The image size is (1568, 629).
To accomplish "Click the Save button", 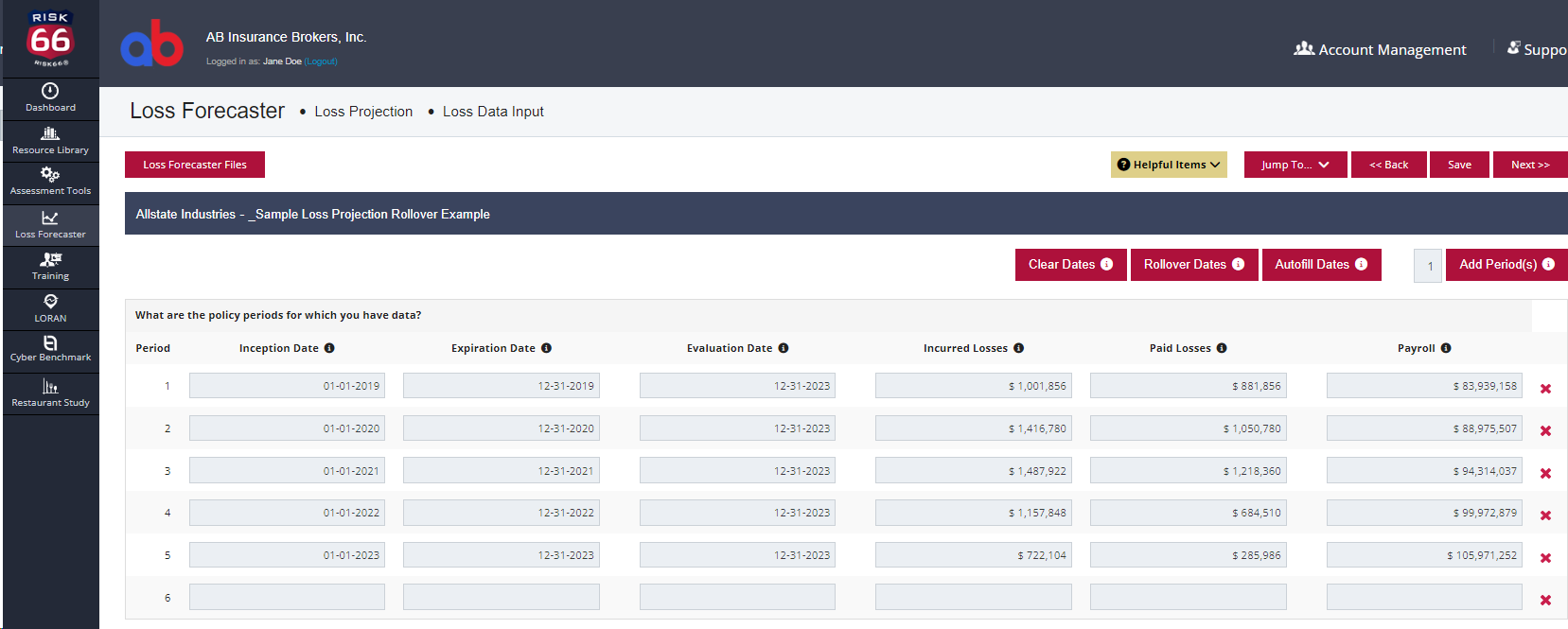I will click(1459, 165).
